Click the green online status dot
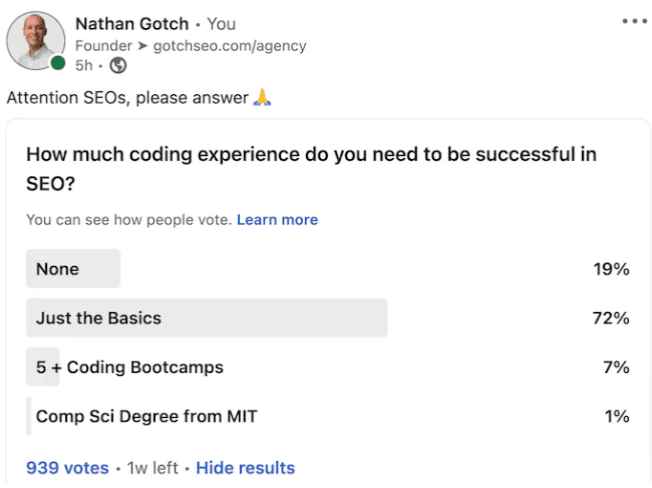Image resolution: width=652 pixels, height=488 pixels. coord(58,63)
